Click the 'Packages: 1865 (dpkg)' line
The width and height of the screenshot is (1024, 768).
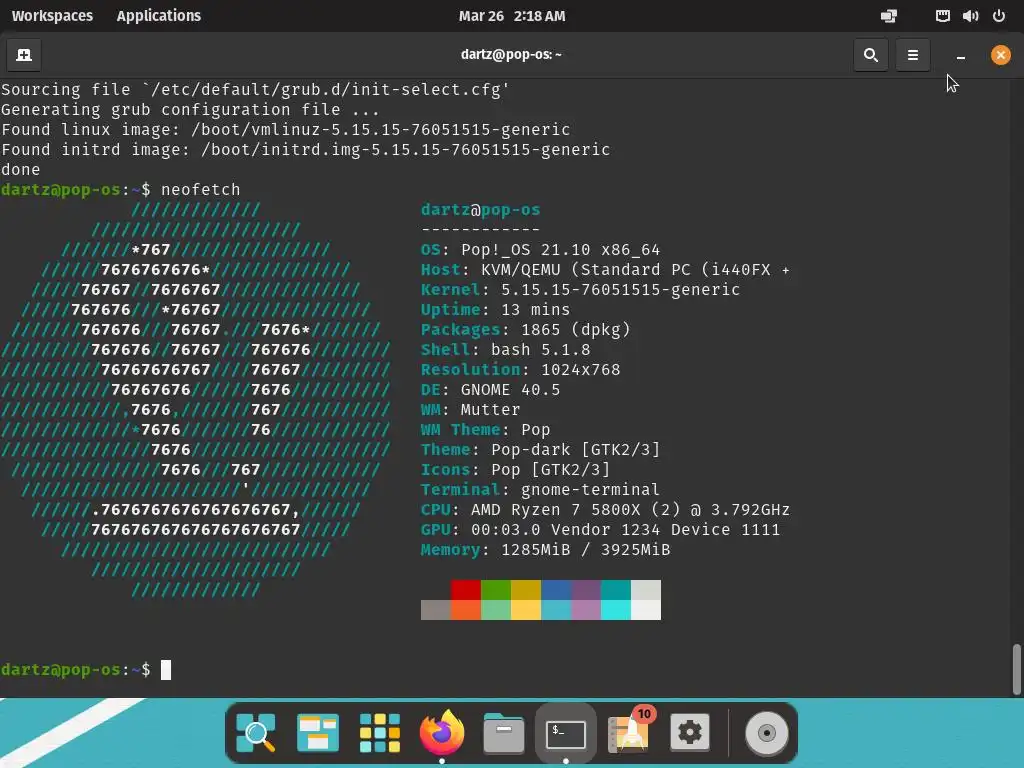(x=526, y=330)
